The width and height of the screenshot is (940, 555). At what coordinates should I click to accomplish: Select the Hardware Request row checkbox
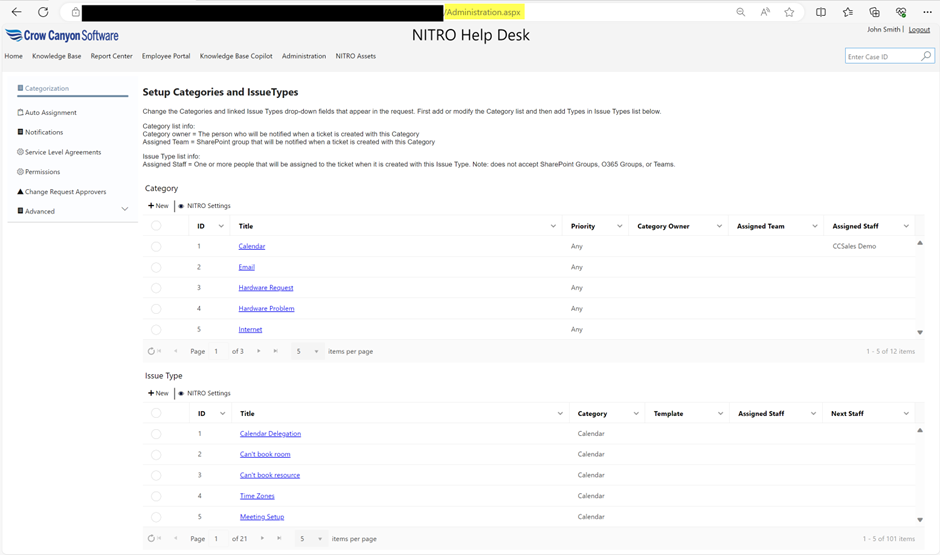pyautogui.click(x=156, y=288)
